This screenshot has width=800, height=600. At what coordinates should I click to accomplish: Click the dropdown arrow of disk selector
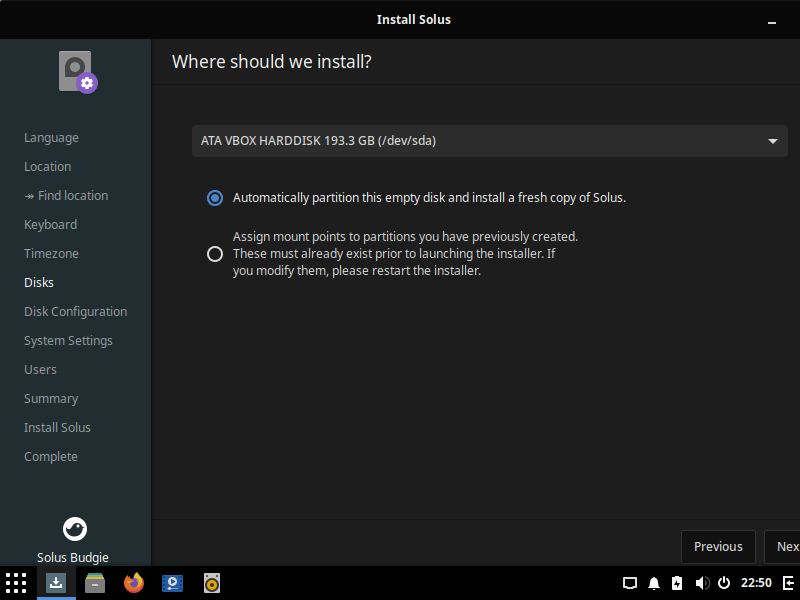pyautogui.click(x=773, y=141)
